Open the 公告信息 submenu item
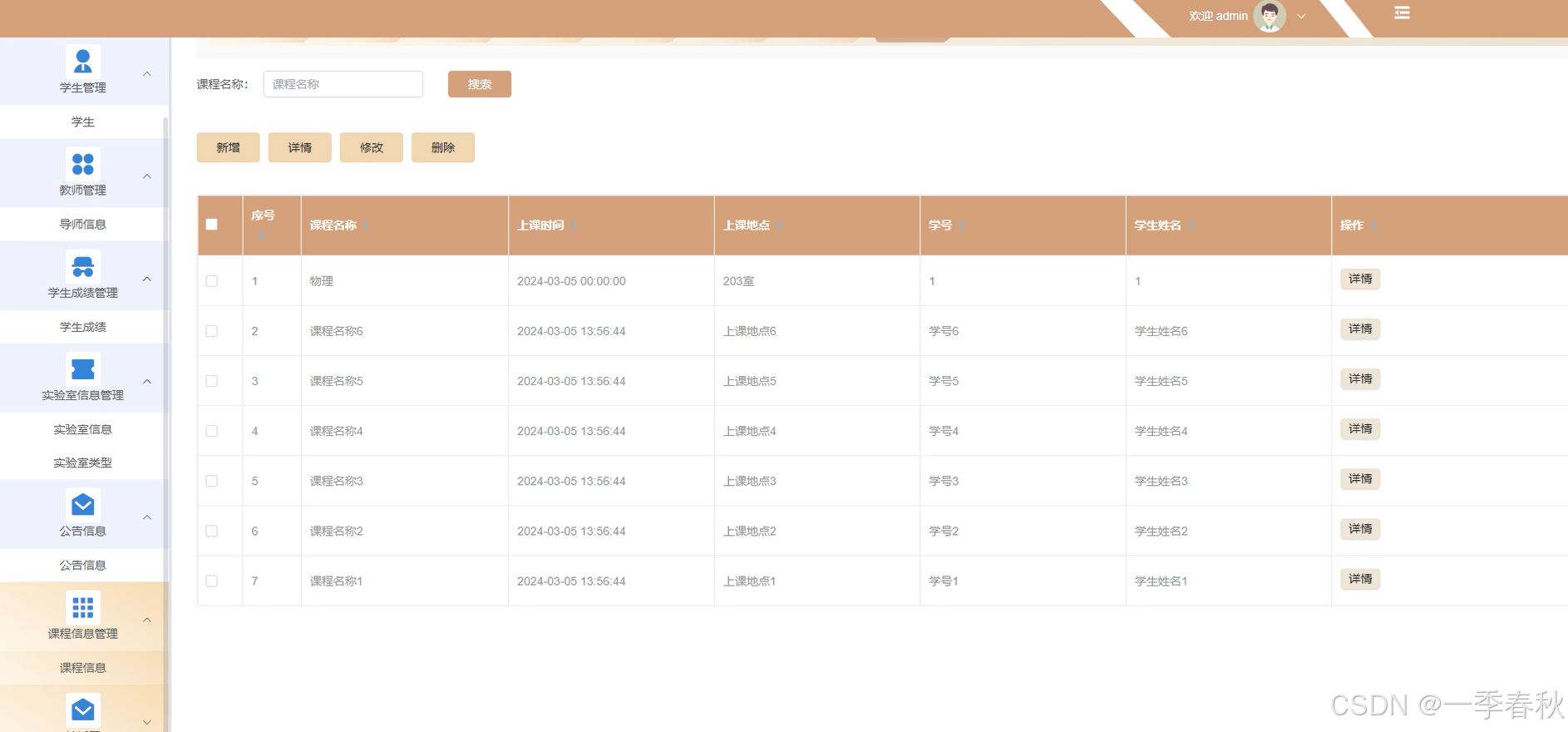The height and width of the screenshot is (732, 1568). pos(83,565)
